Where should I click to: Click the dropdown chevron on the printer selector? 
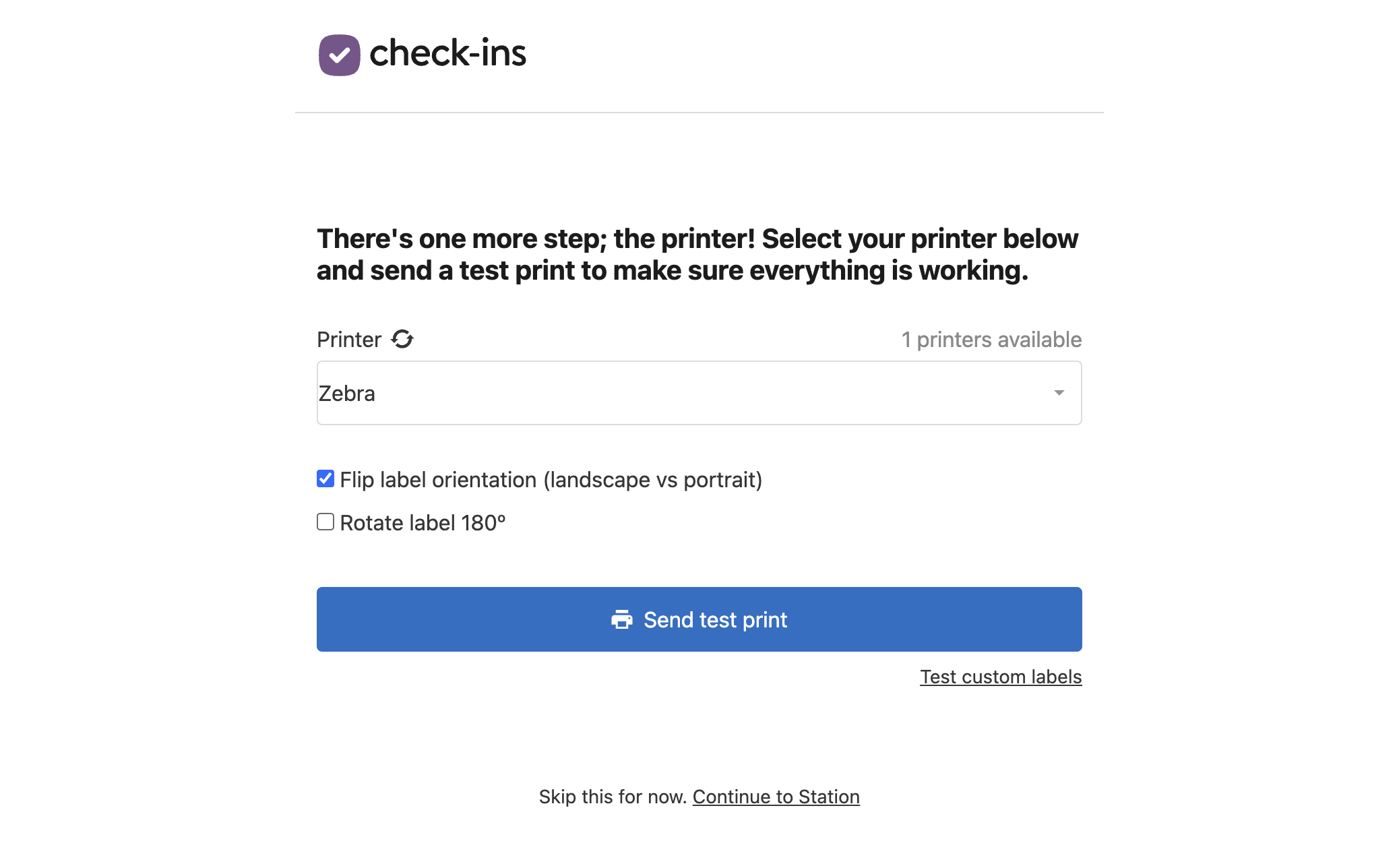1058,392
